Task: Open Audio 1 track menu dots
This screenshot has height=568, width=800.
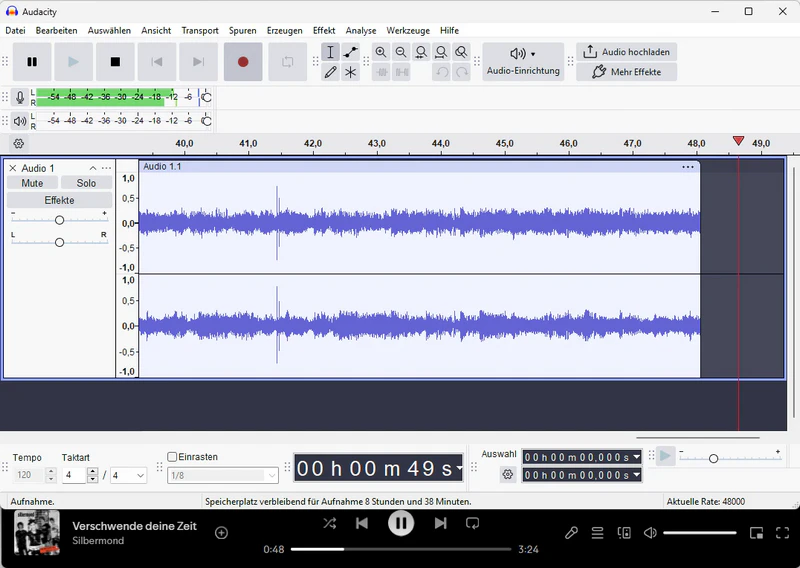Action: pos(106,168)
